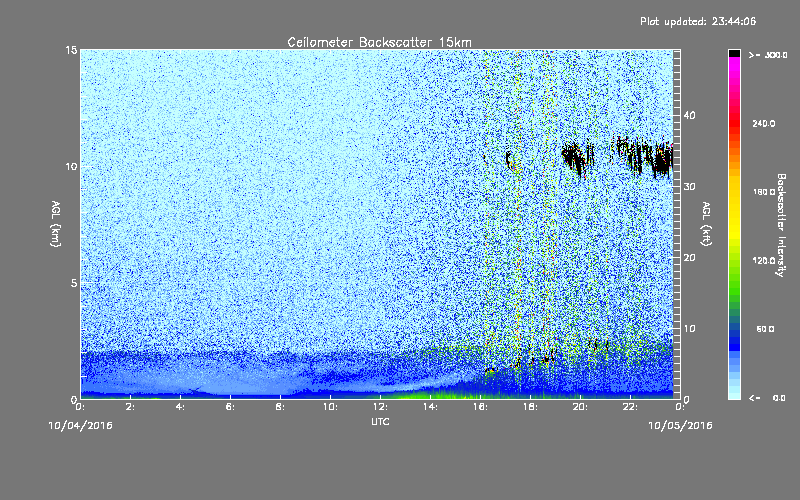
Task: Click the 5 km tick label on left axis
Action: 74,283
